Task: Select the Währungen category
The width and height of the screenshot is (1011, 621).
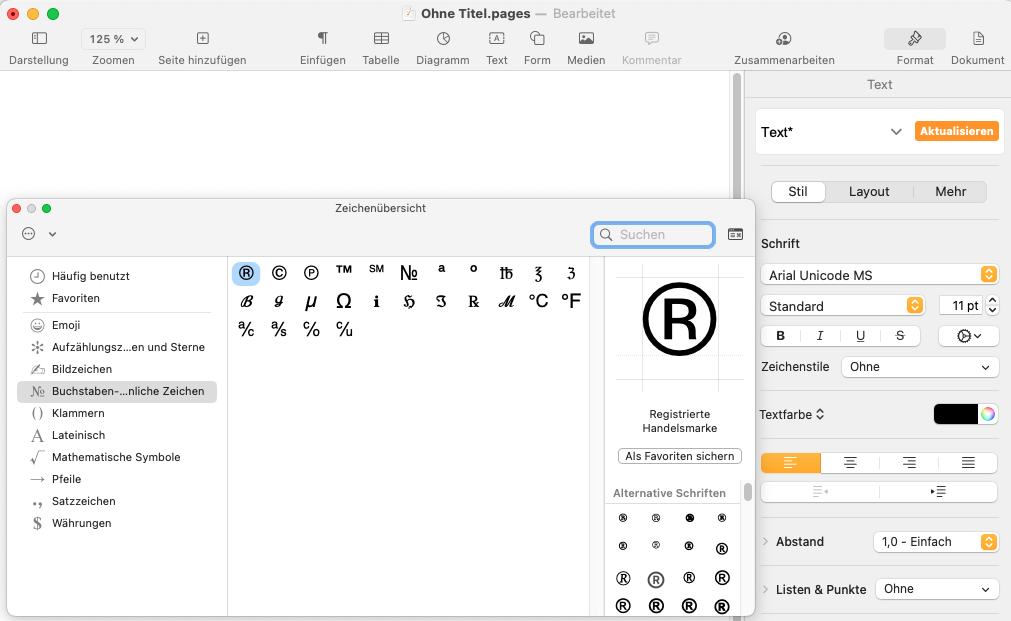Action: (x=81, y=523)
